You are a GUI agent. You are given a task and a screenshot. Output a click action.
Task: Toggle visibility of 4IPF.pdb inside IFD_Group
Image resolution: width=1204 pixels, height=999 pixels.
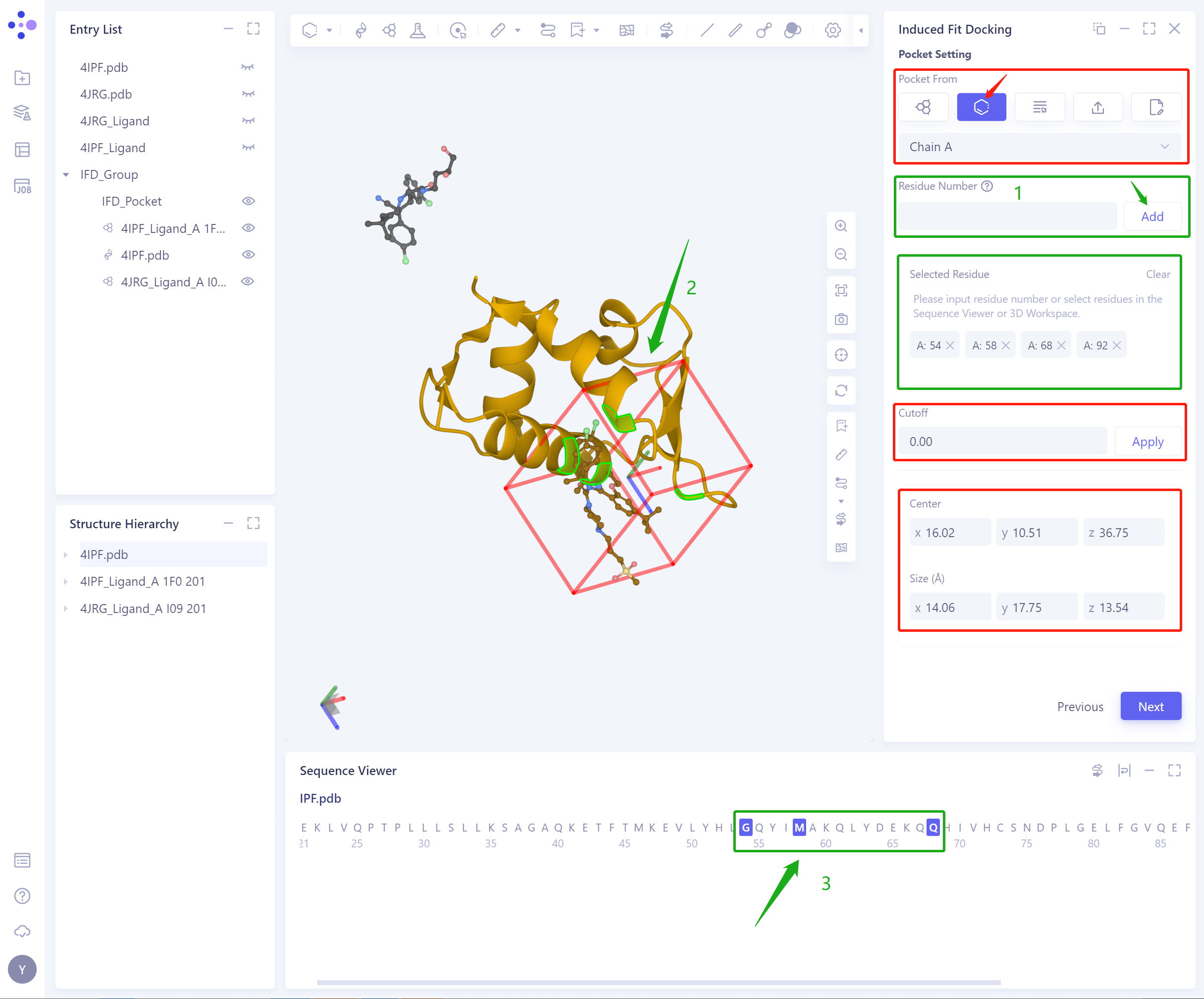248,255
